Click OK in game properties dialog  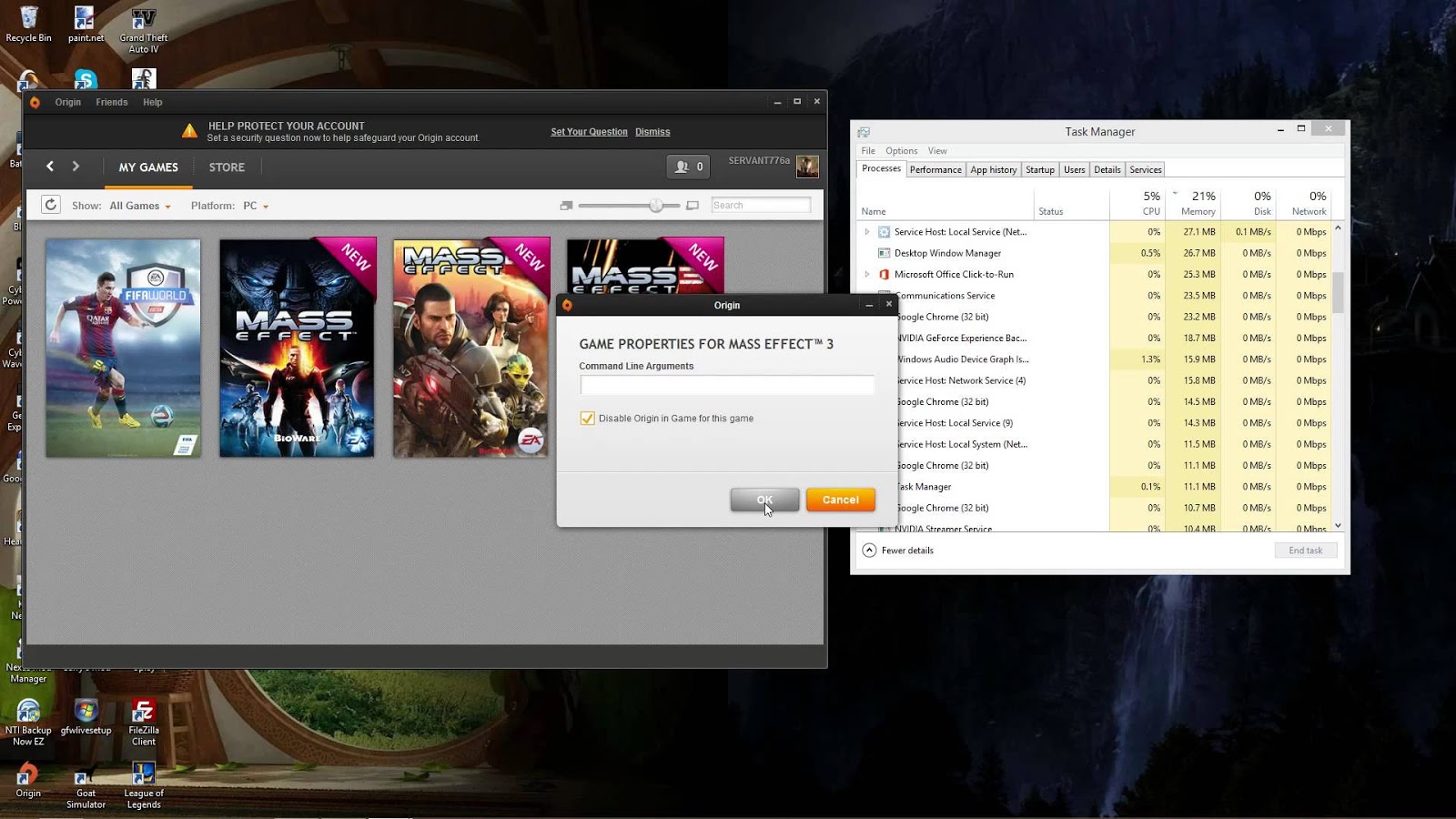pos(764,500)
